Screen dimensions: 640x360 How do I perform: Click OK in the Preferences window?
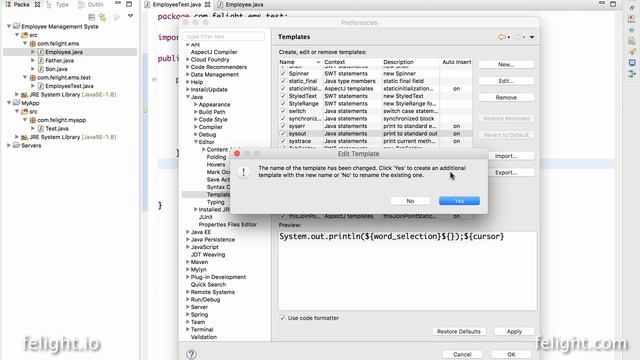click(511, 354)
